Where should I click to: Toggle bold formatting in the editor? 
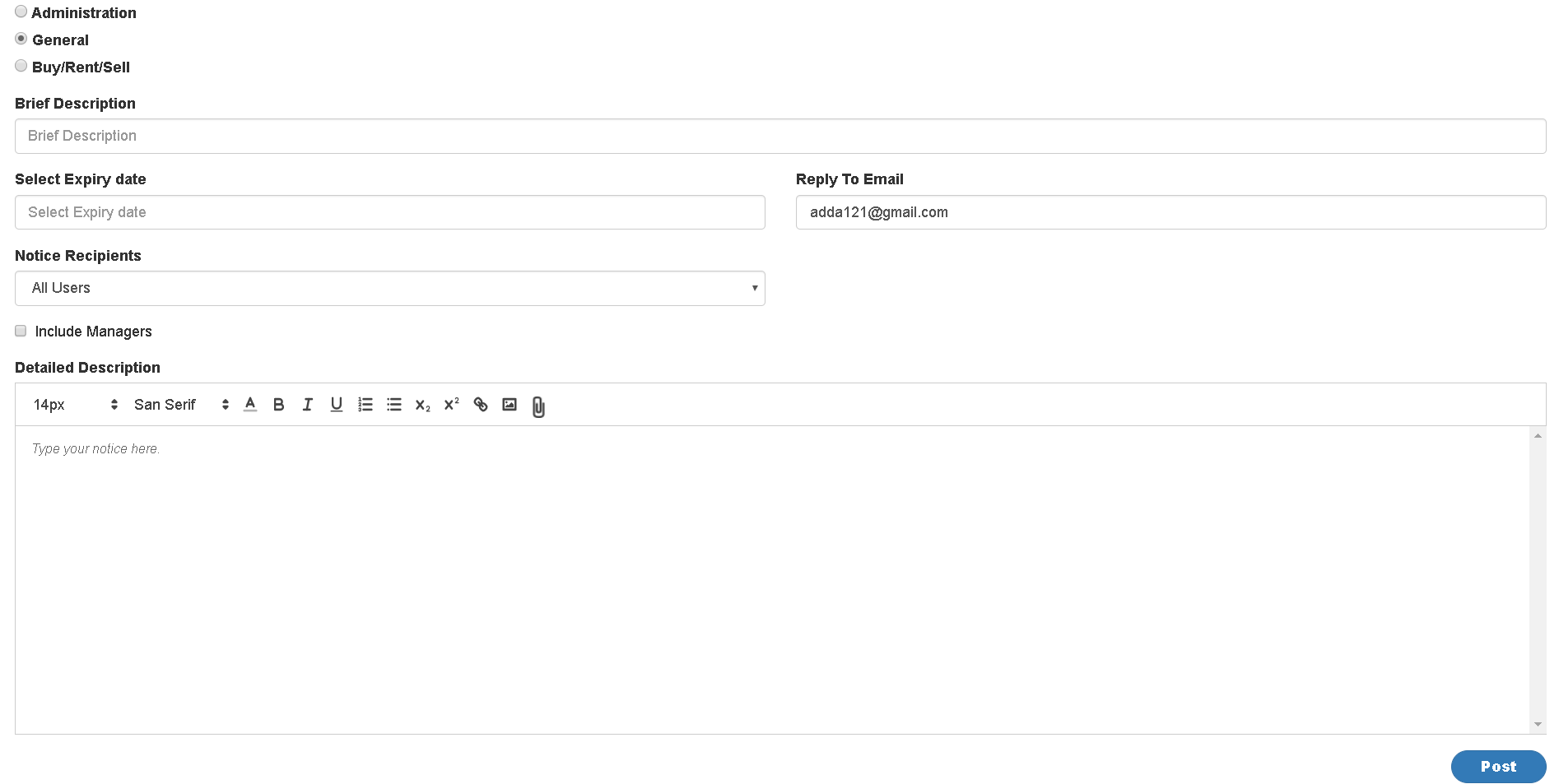click(x=279, y=405)
